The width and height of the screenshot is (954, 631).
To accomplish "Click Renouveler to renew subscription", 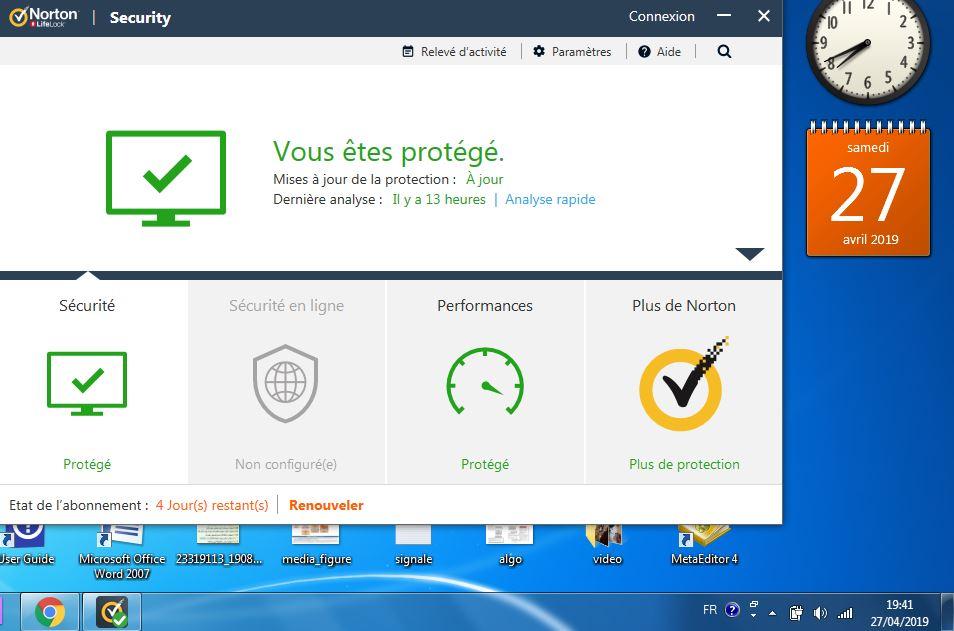I will (326, 505).
